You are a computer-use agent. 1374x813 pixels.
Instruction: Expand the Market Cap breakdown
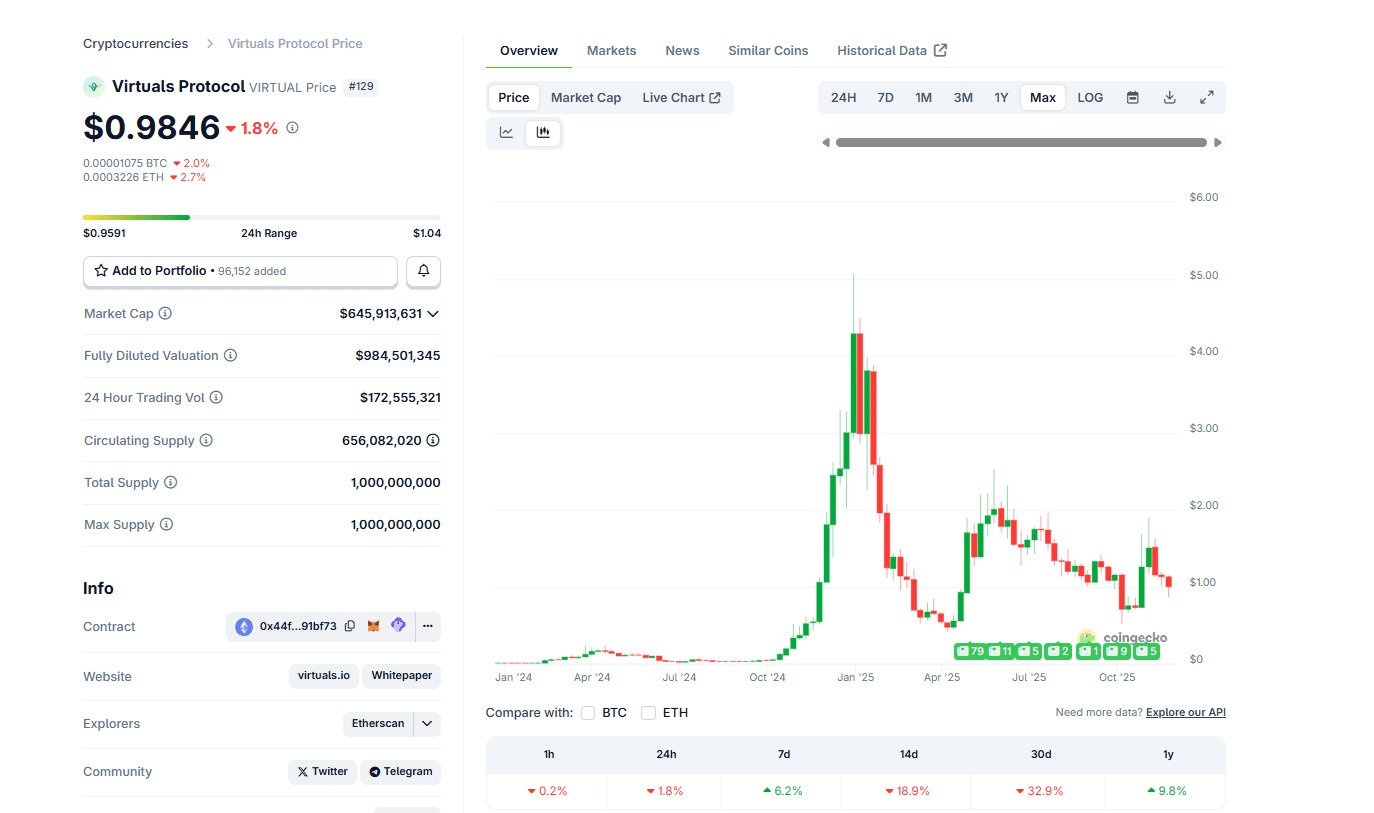[432, 313]
